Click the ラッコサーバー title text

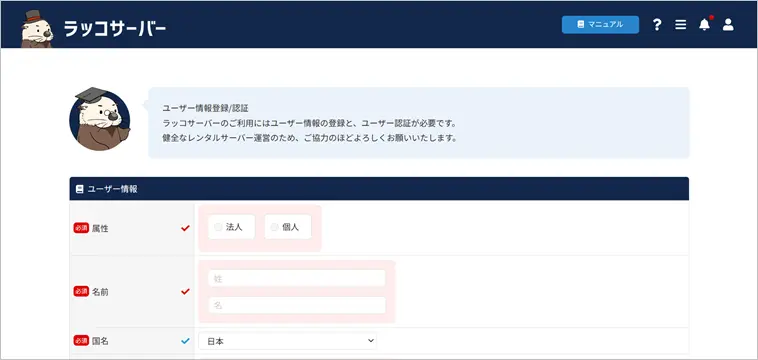(x=115, y=29)
